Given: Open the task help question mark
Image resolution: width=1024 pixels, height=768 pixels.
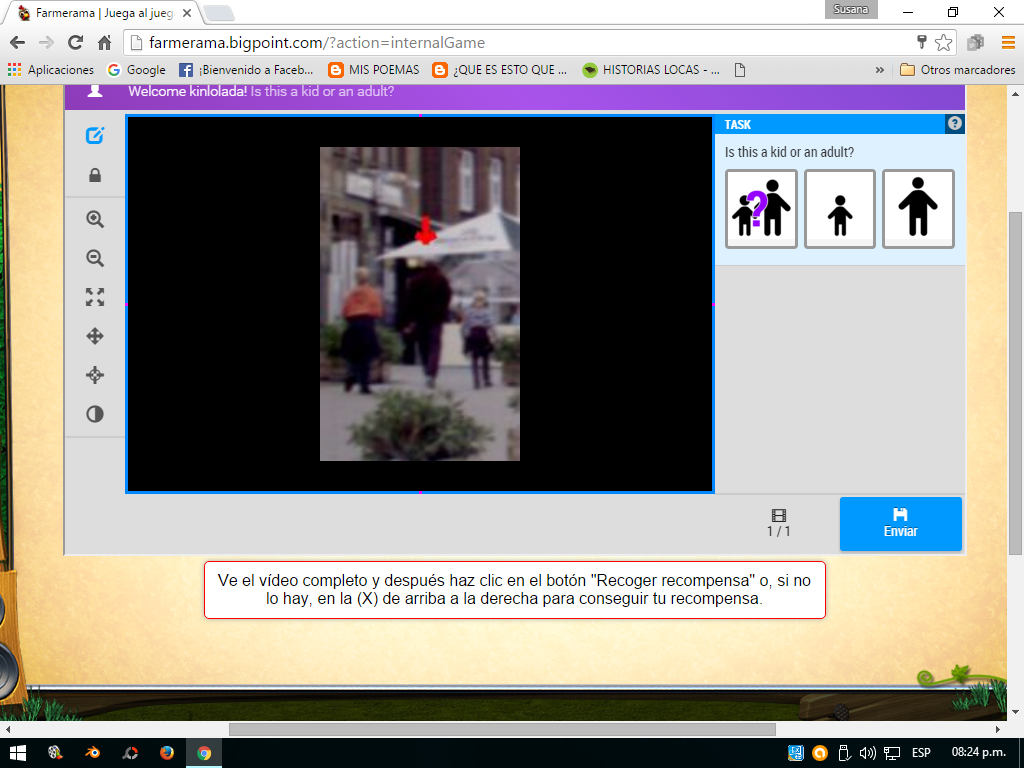Looking at the screenshot, I should [x=955, y=123].
